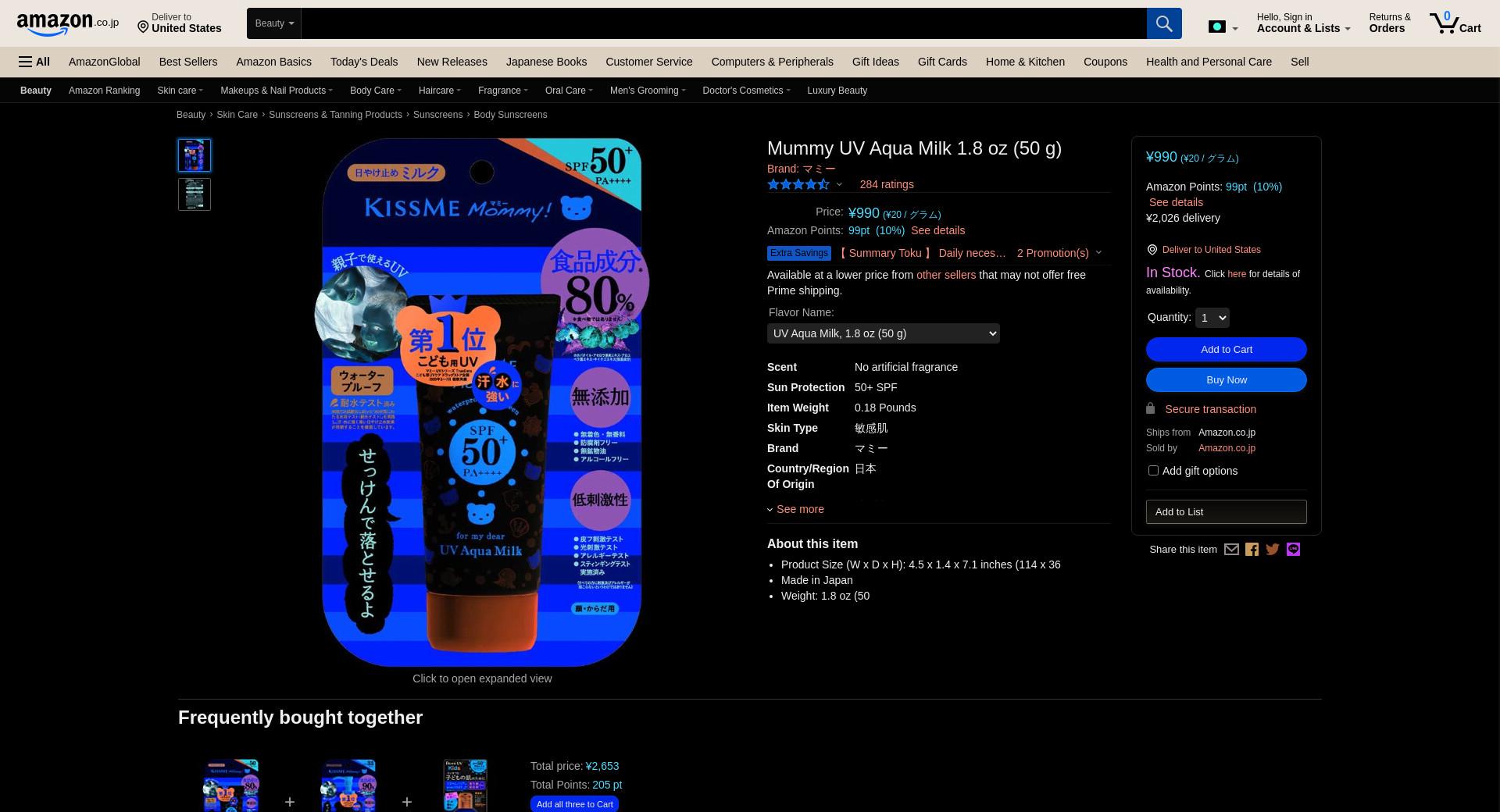The height and width of the screenshot is (812, 1500).
Task: Open the brand マミー link
Action: click(x=801, y=169)
